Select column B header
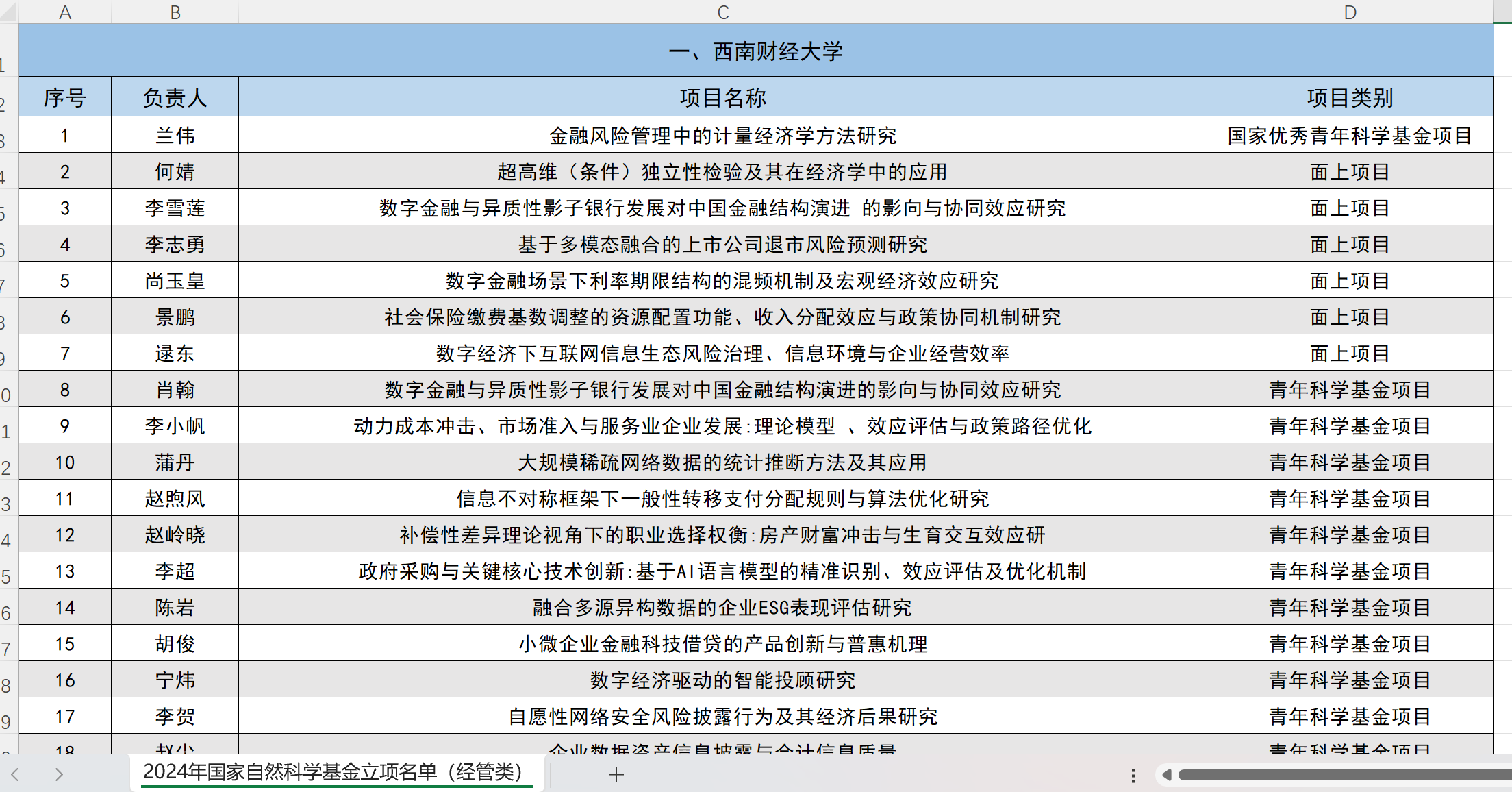 point(175,12)
